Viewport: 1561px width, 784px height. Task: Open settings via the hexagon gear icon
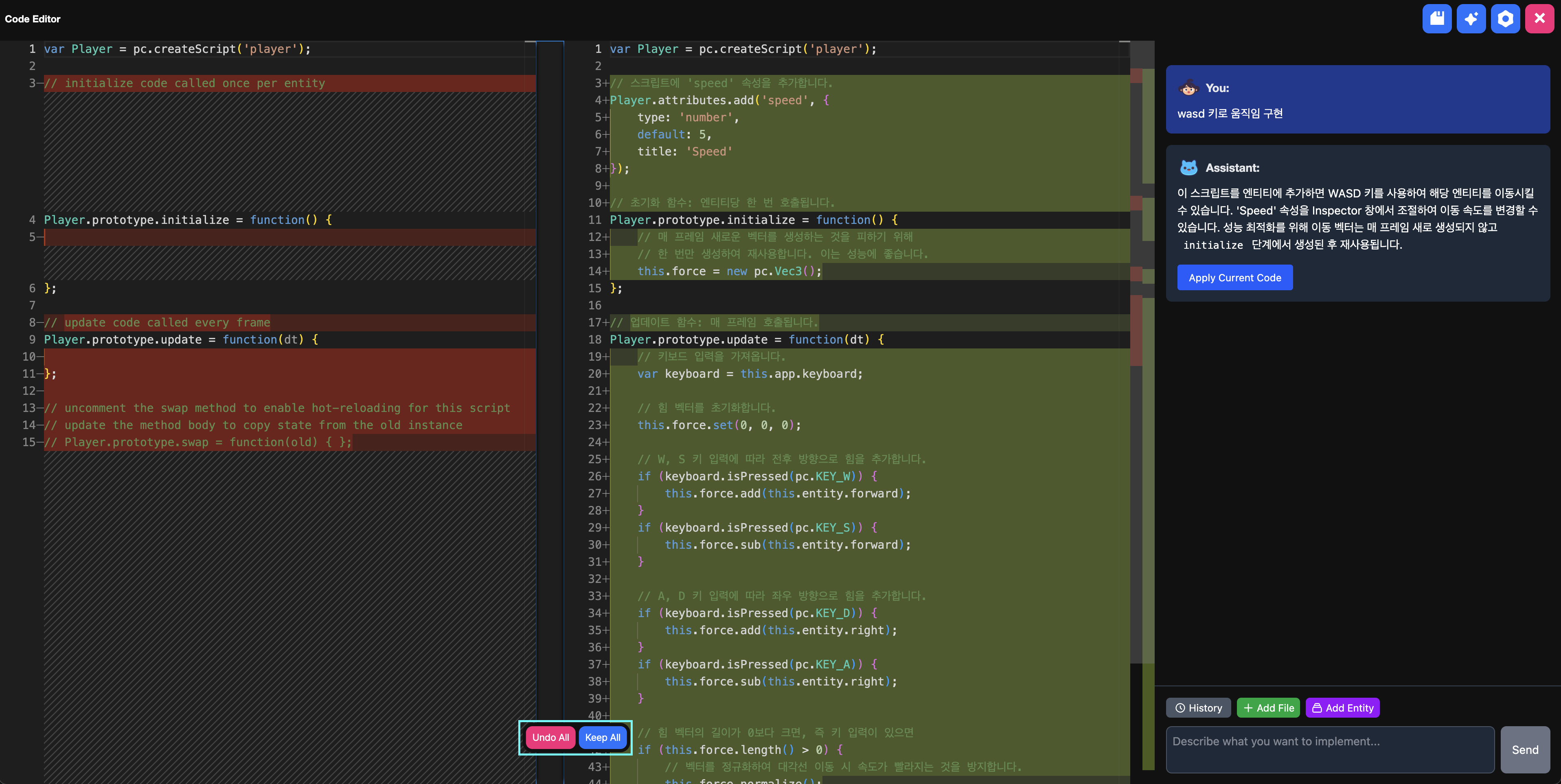1505,19
